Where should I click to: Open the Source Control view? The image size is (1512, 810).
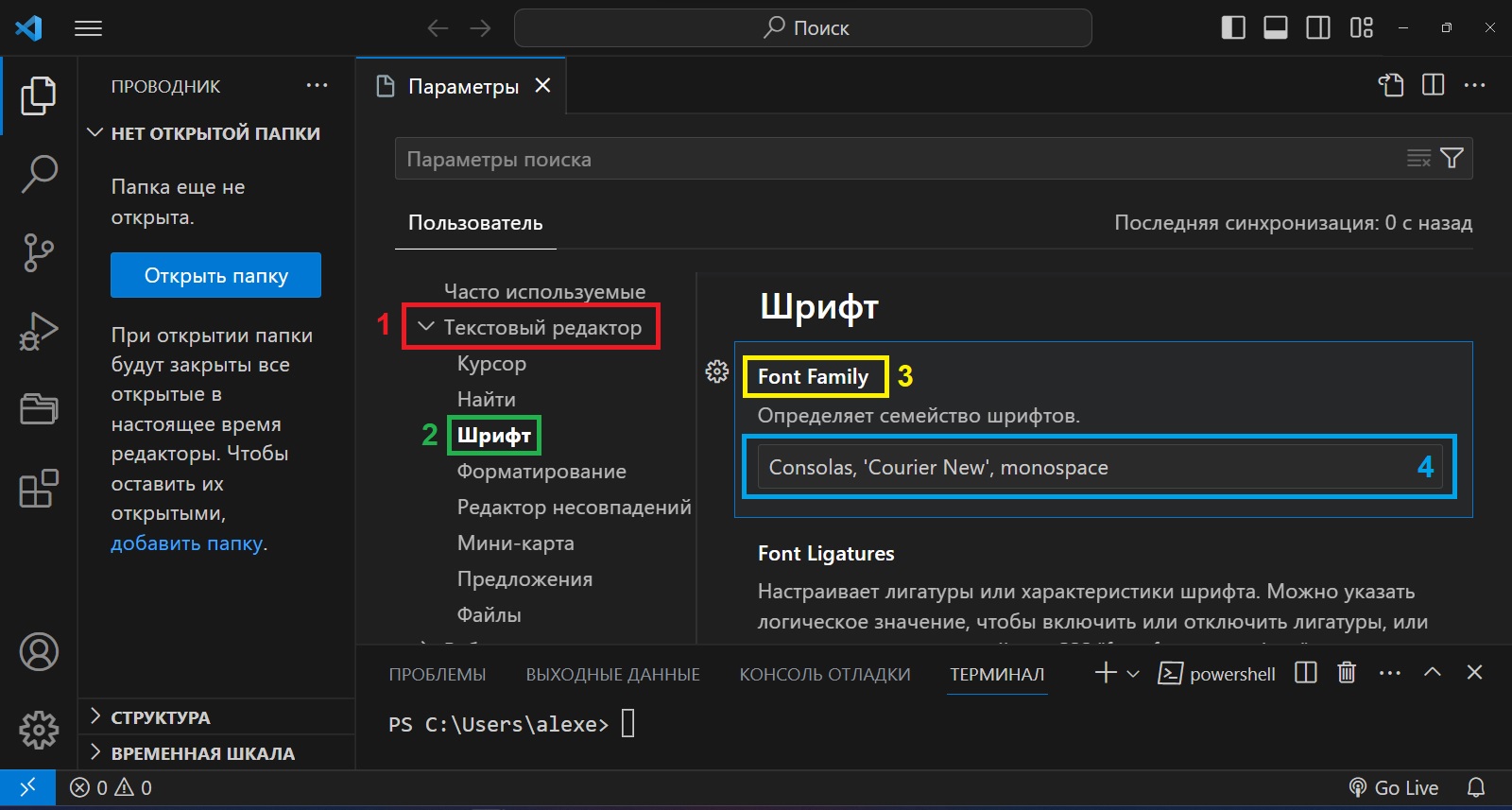[39, 253]
